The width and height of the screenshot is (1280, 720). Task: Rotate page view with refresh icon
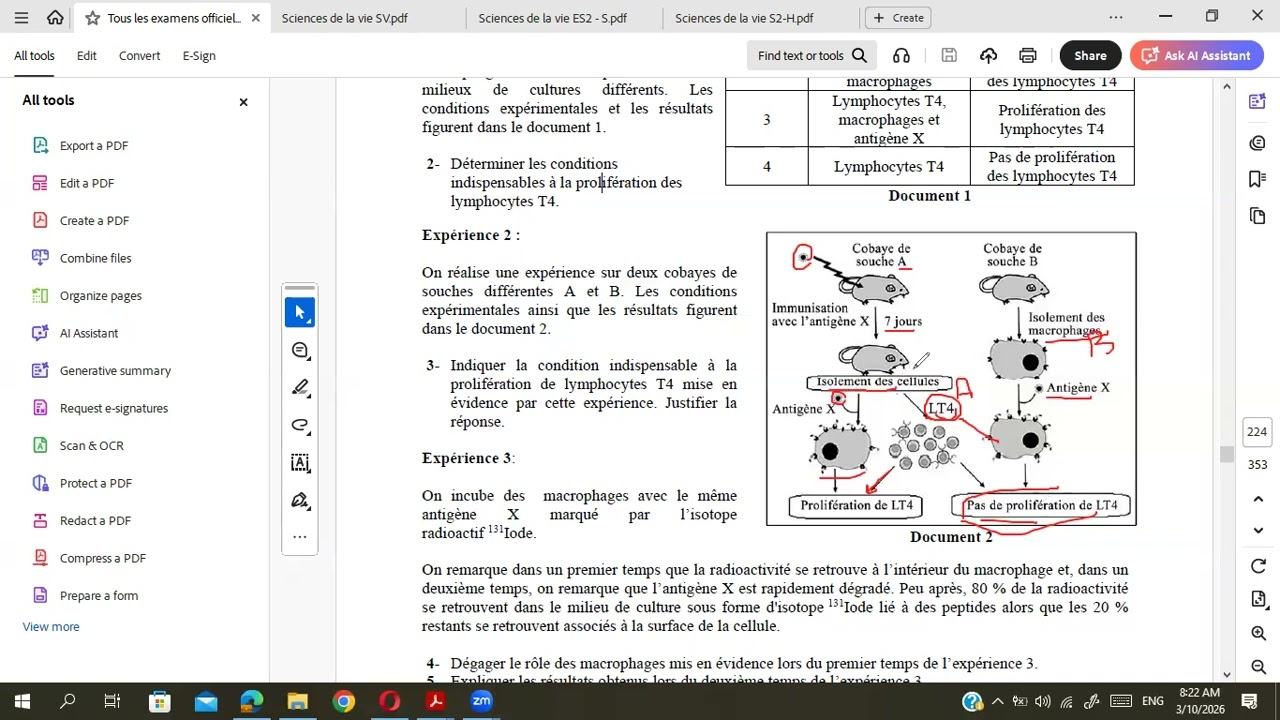pyautogui.click(x=1258, y=566)
